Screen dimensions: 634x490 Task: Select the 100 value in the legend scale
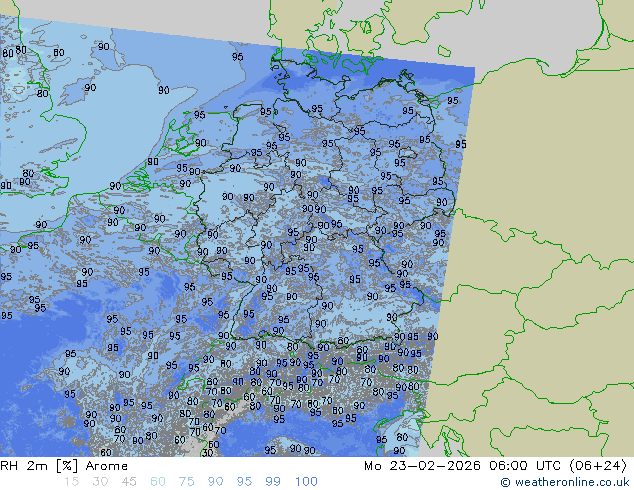[306, 482]
